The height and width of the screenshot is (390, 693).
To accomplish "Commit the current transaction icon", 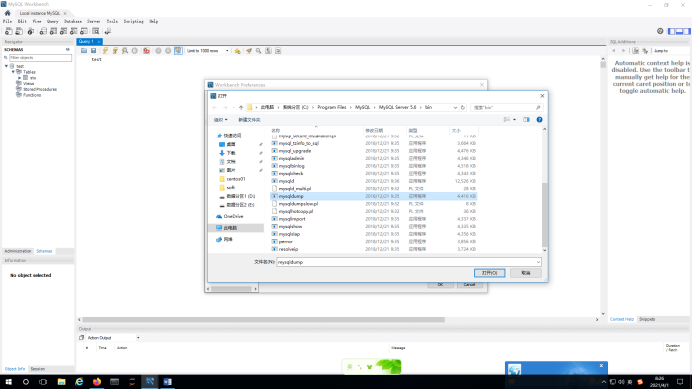I will pos(158,51).
